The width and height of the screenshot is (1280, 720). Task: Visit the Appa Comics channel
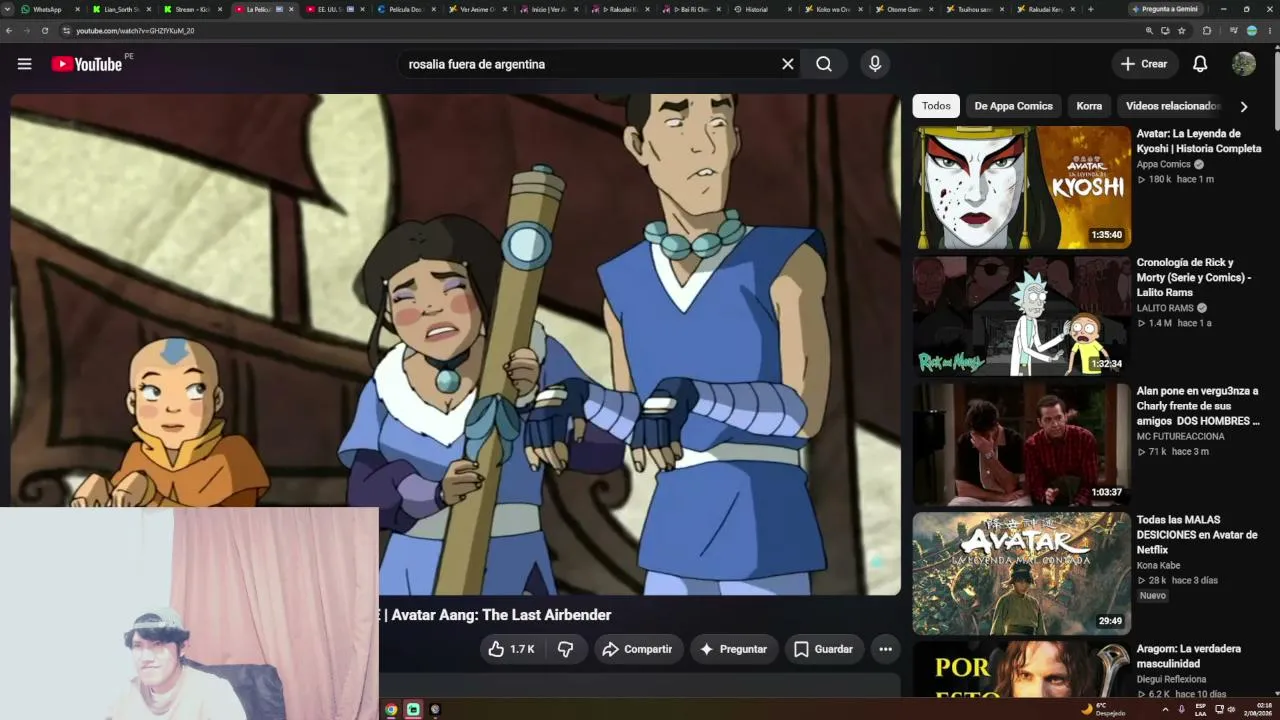click(x=1164, y=164)
